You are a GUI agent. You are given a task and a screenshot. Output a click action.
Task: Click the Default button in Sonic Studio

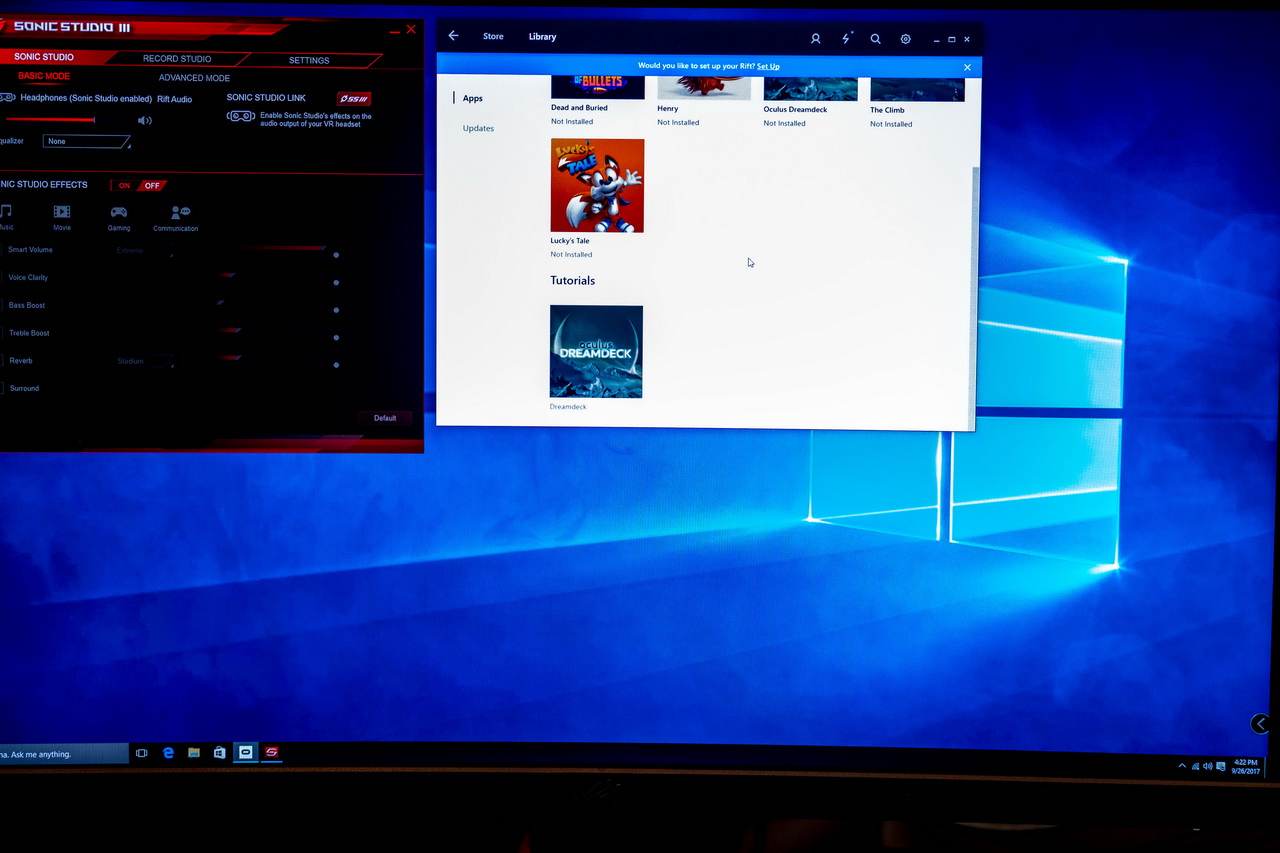pyautogui.click(x=385, y=418)
